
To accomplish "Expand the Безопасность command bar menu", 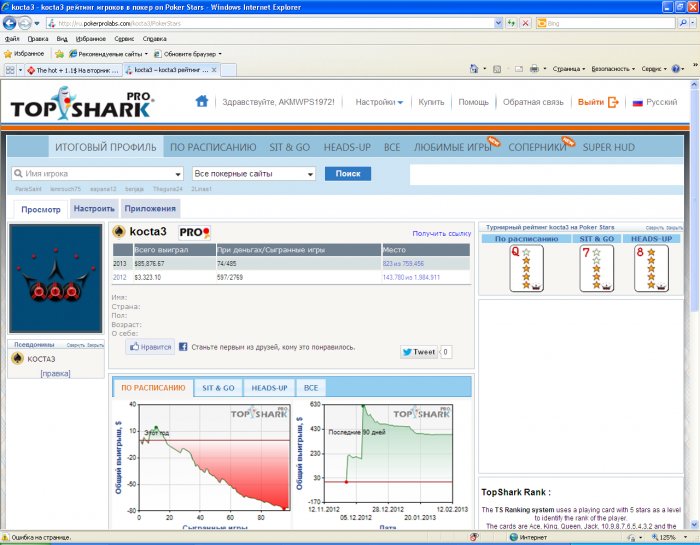I will [x=613, y=69].
